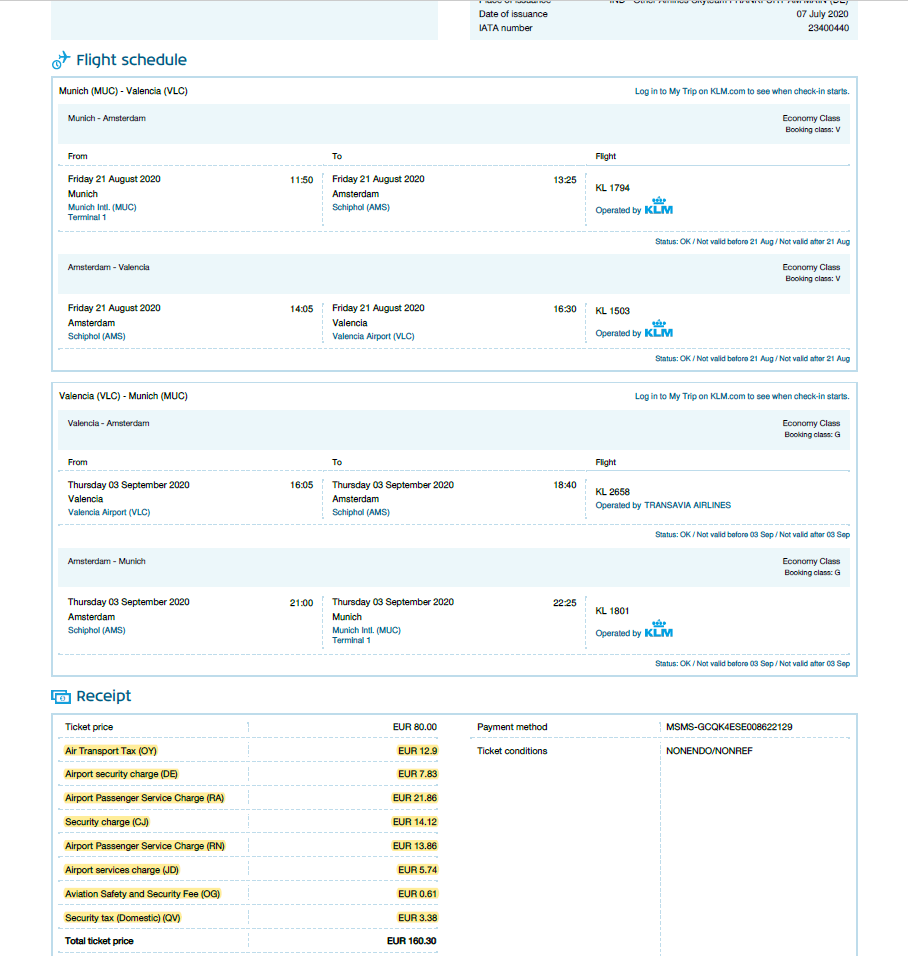Click the status line under flight KL 2658
This screenshot has height=956, width=908.
click(x=752, y=535)
